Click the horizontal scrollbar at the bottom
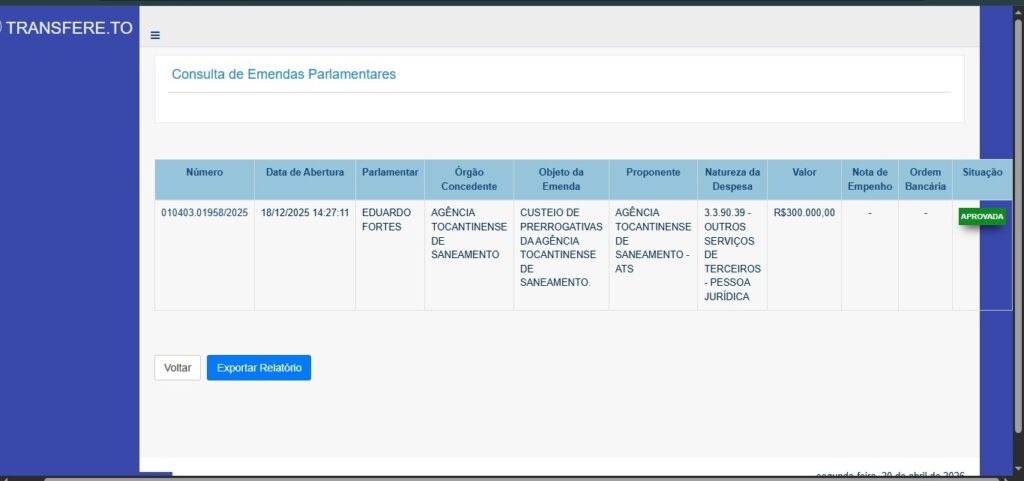 pos(500,478)
